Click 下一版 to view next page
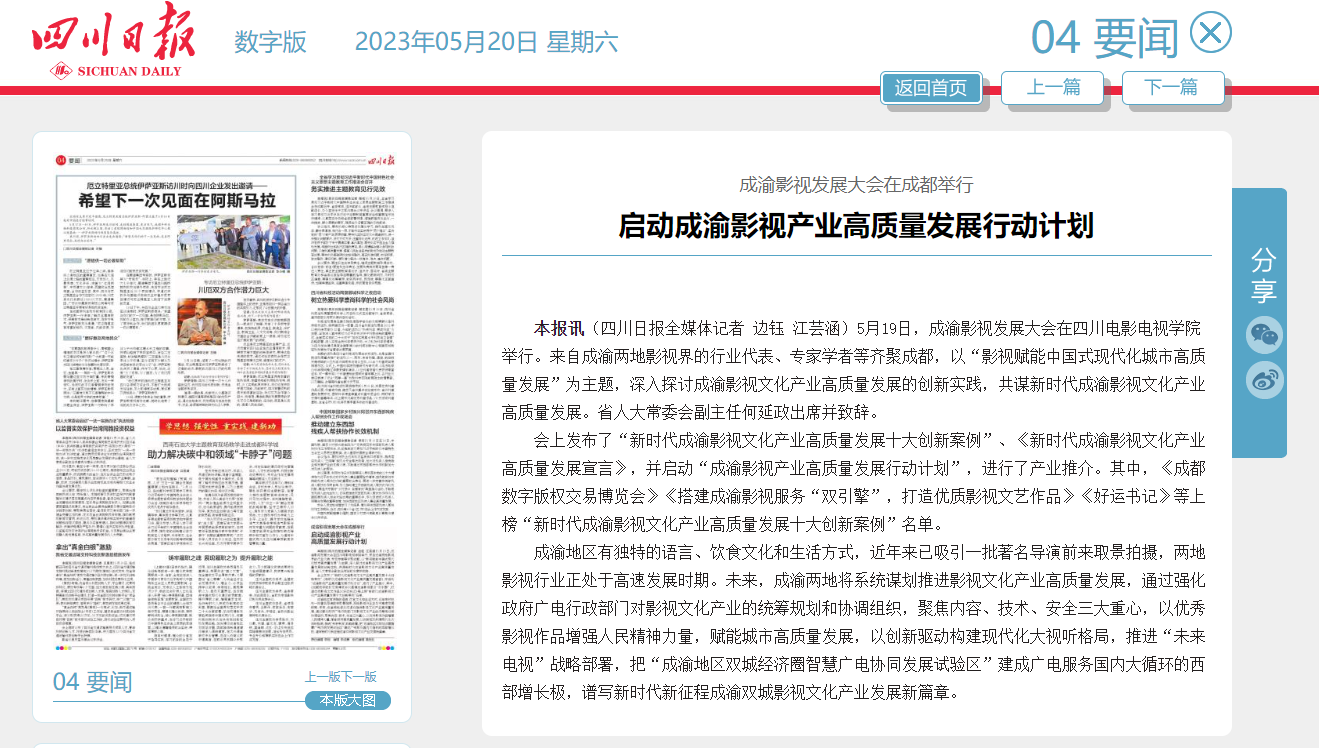 coord(359,677)
